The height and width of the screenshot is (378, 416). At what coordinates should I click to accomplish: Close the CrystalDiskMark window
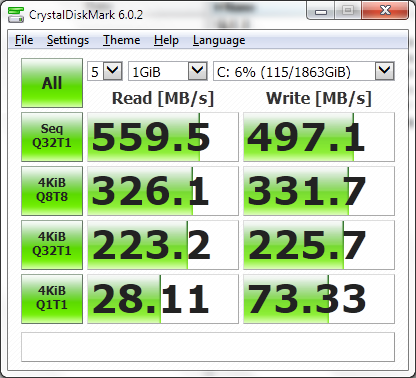tap(385, 11)
